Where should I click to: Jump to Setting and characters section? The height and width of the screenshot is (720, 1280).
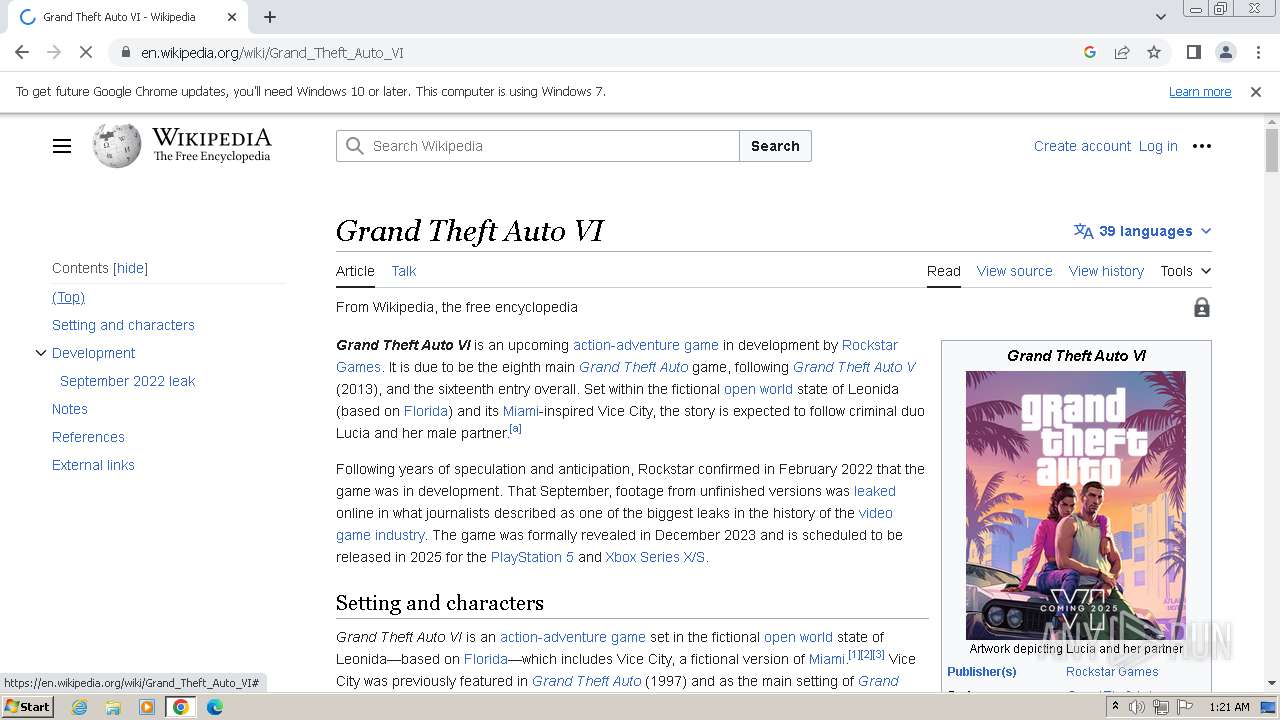coord(123,325)
